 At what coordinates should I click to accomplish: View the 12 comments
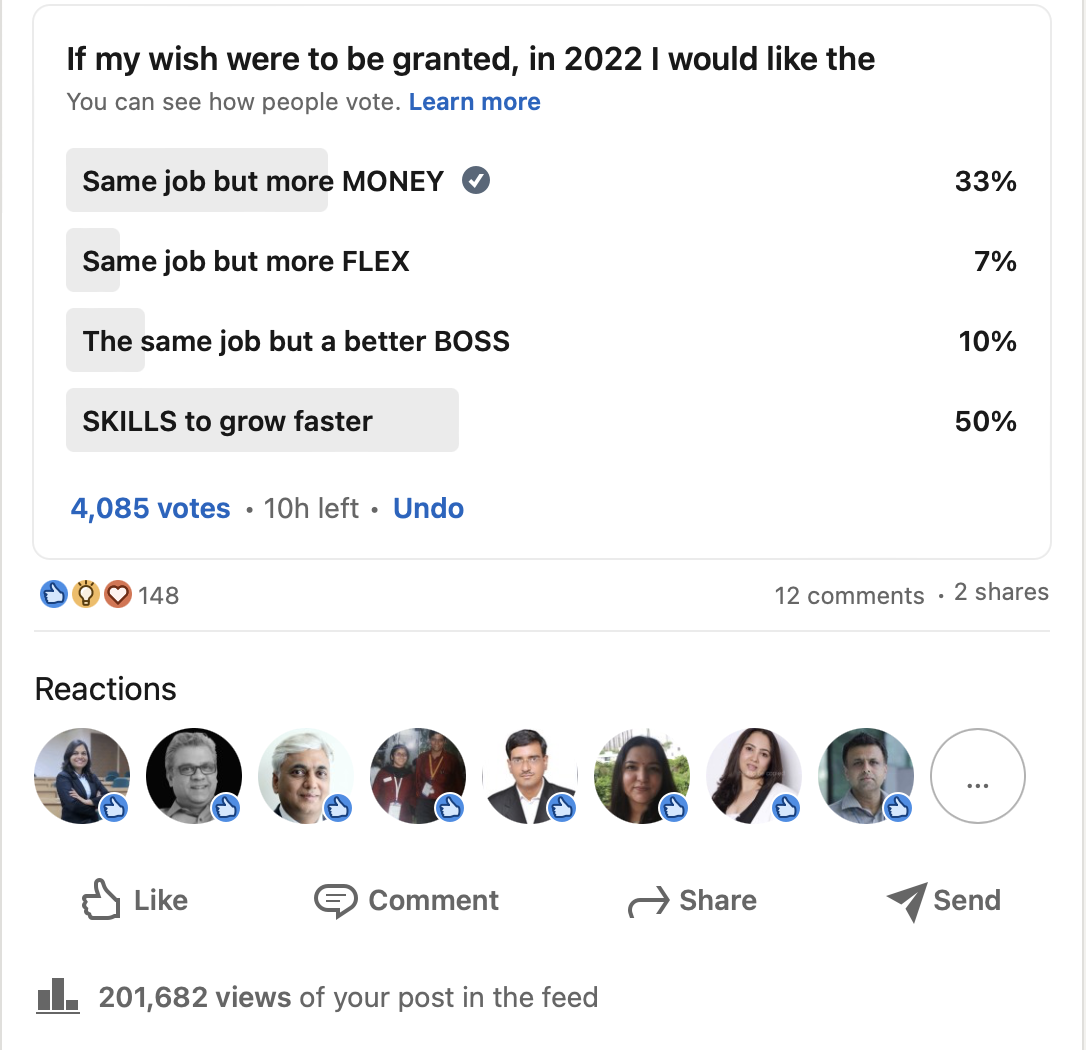point(849,596)
